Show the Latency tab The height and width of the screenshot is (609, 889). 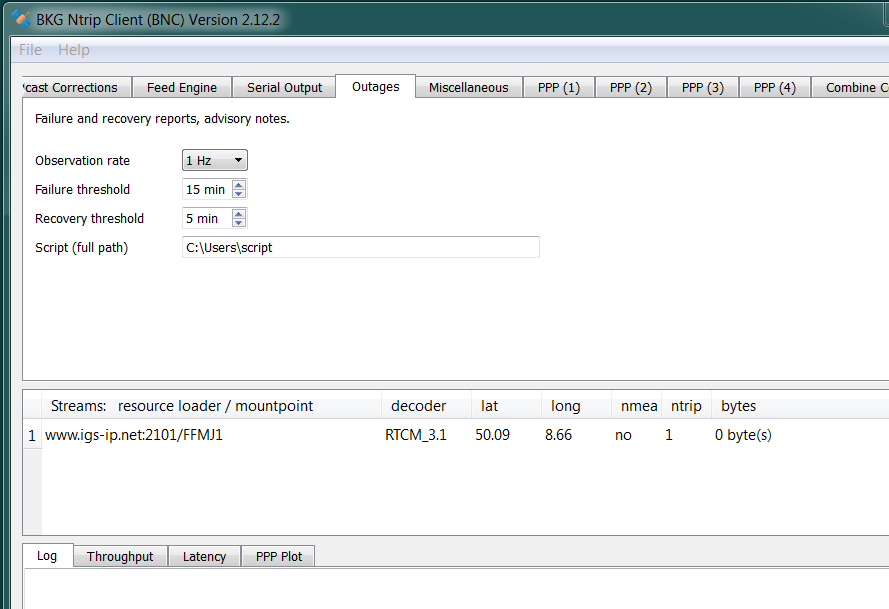click(204, 557)
